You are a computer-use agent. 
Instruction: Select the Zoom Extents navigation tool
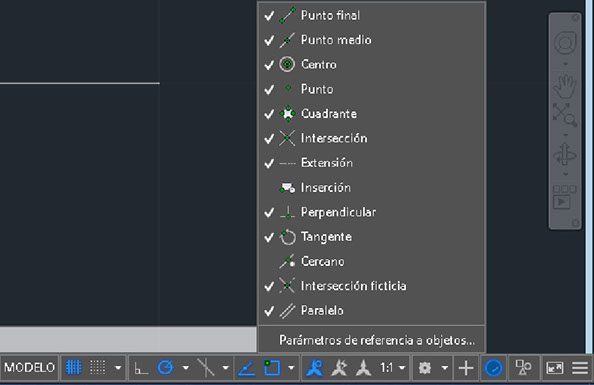click(x=565, y=114)
